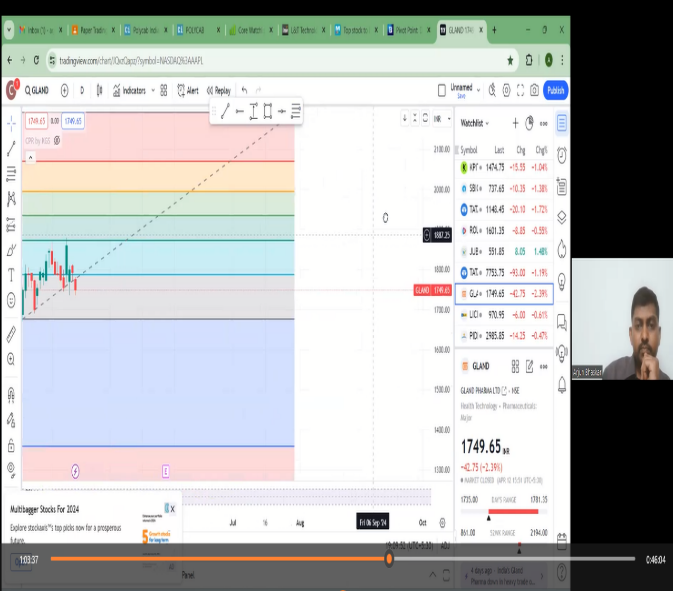This screenshot has height=591, width=673.
Task: Seek video using the orange progress knob
Action: pos(389,558)
